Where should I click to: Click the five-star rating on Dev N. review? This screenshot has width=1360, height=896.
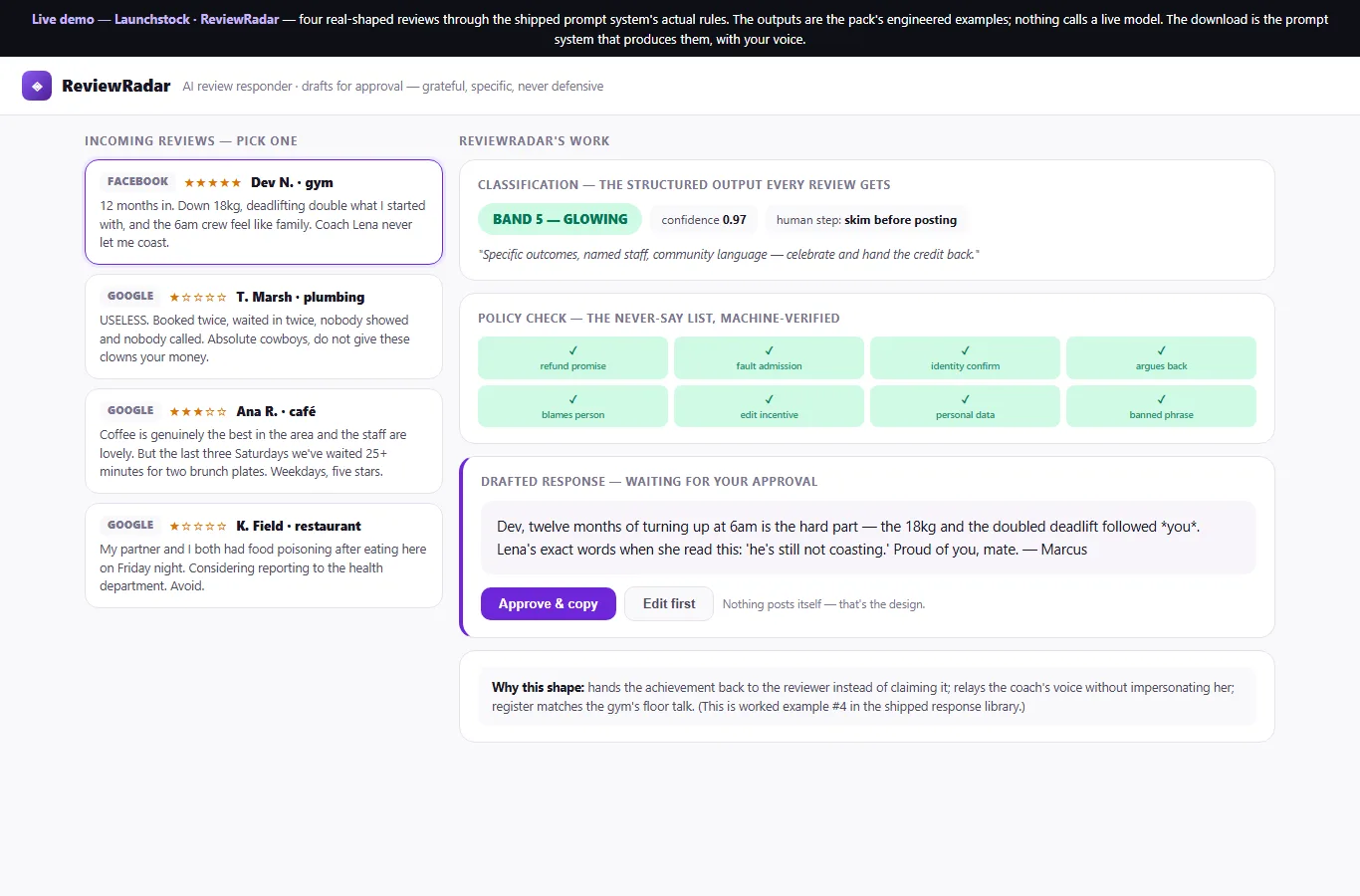pos(212,183)
